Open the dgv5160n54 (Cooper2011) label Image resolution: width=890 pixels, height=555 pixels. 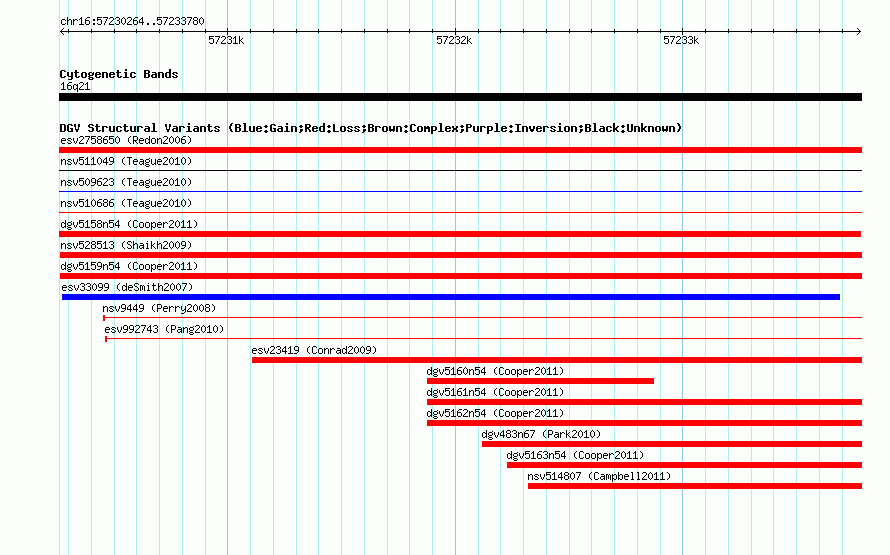[495, 371]
